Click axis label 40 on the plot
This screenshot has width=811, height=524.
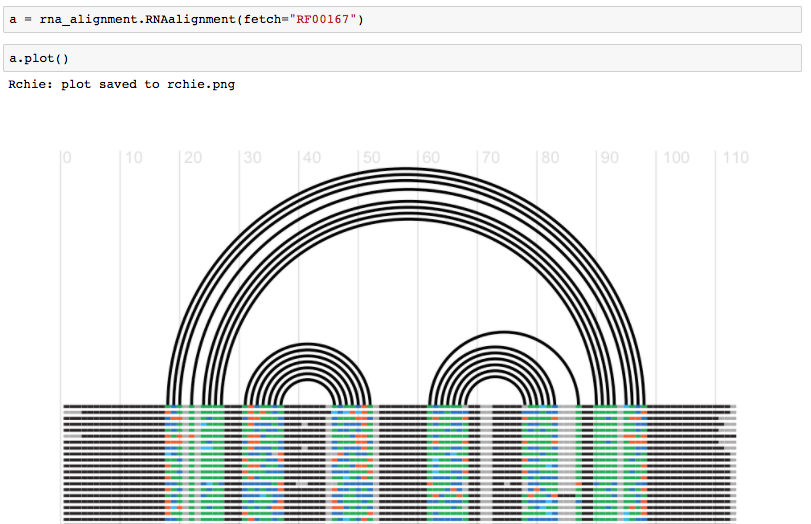(310, 158)
